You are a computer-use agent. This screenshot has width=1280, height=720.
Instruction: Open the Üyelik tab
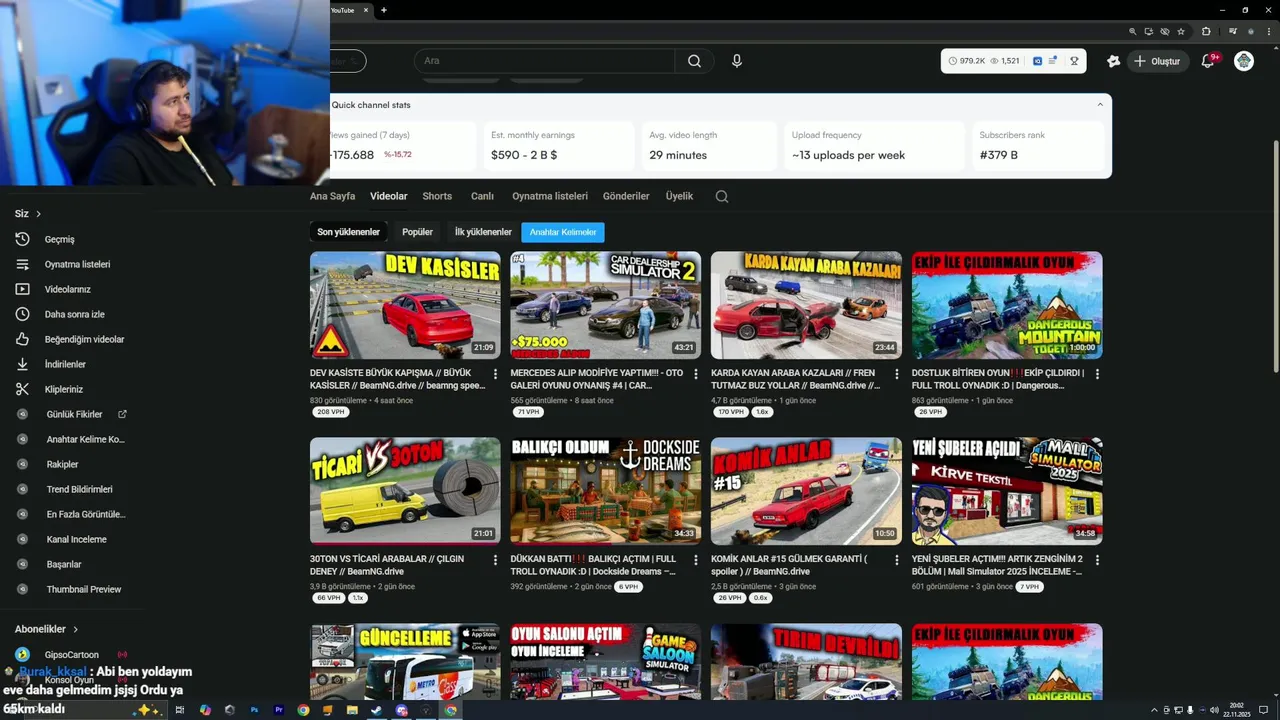pyautogui.click(x=679, y=196)
